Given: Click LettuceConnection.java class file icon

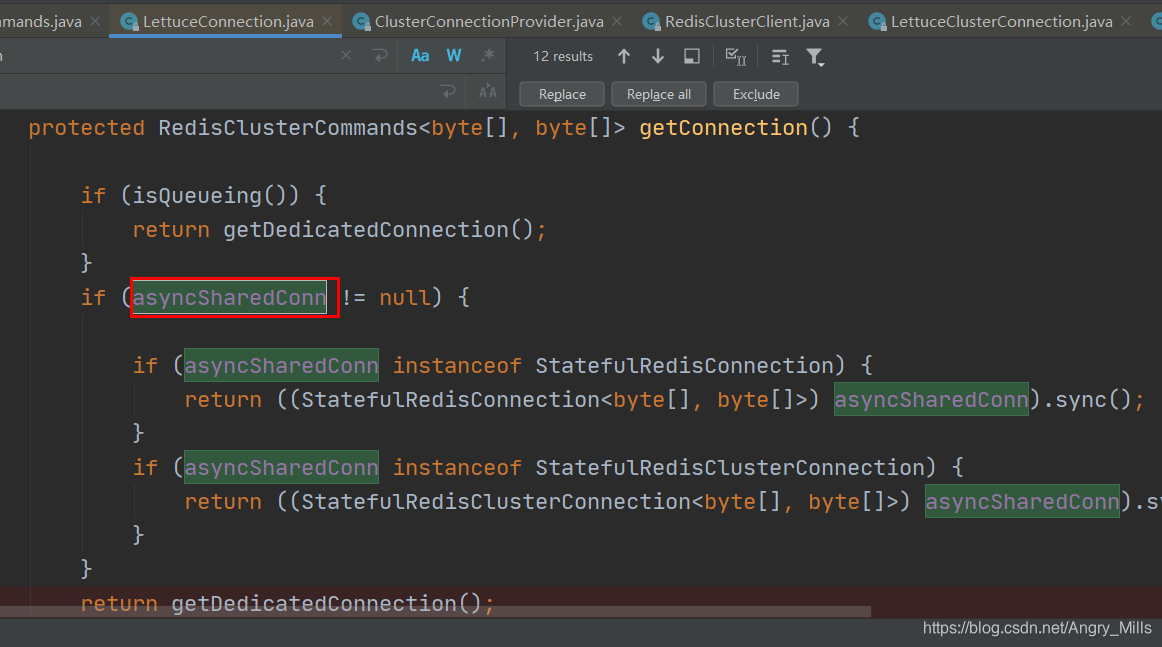Looking at the screenshot, I should [130, 21].
